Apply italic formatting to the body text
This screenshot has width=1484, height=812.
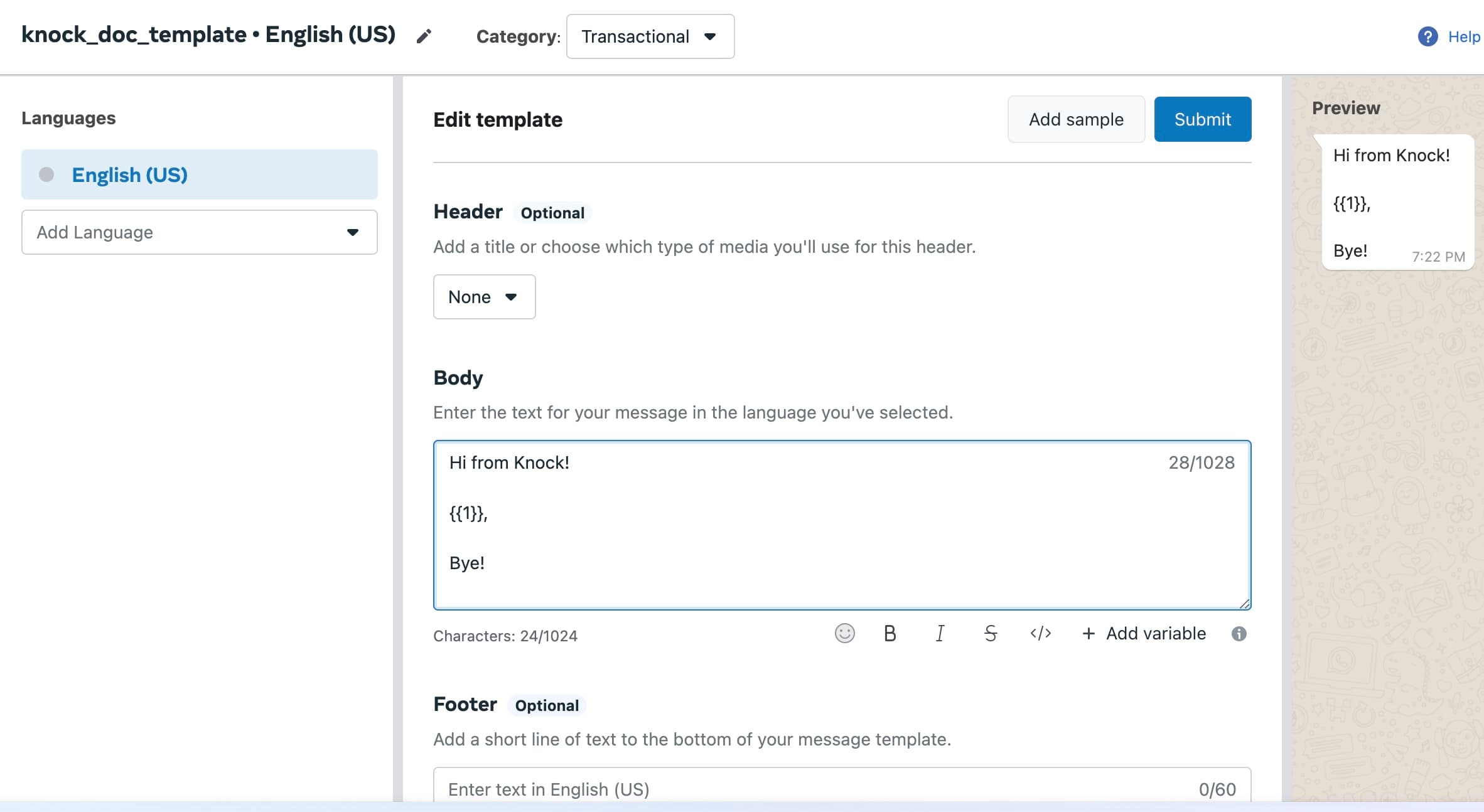[x=939, y=634]
